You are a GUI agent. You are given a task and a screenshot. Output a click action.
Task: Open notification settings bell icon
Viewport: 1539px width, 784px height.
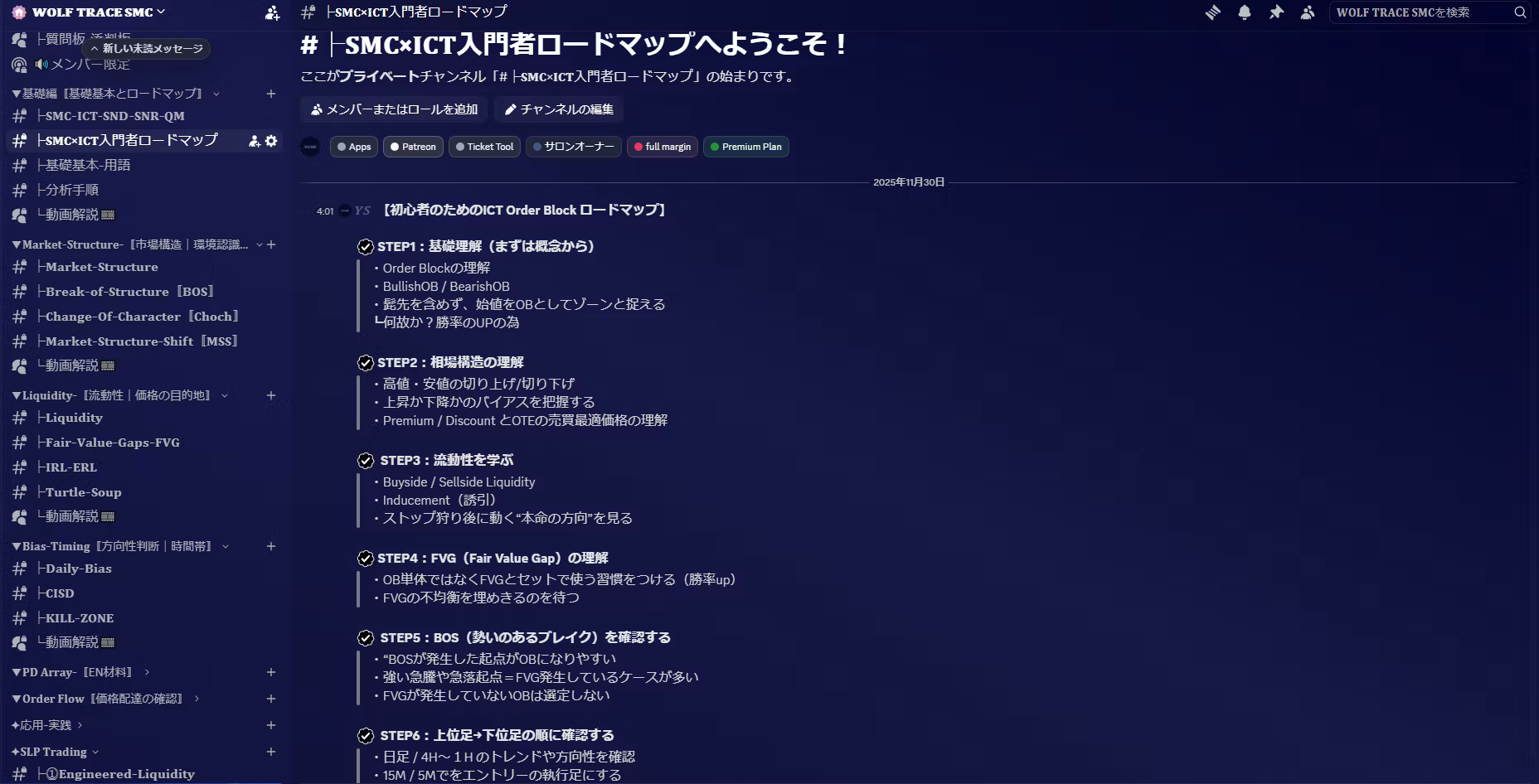tap(1245, 12)
